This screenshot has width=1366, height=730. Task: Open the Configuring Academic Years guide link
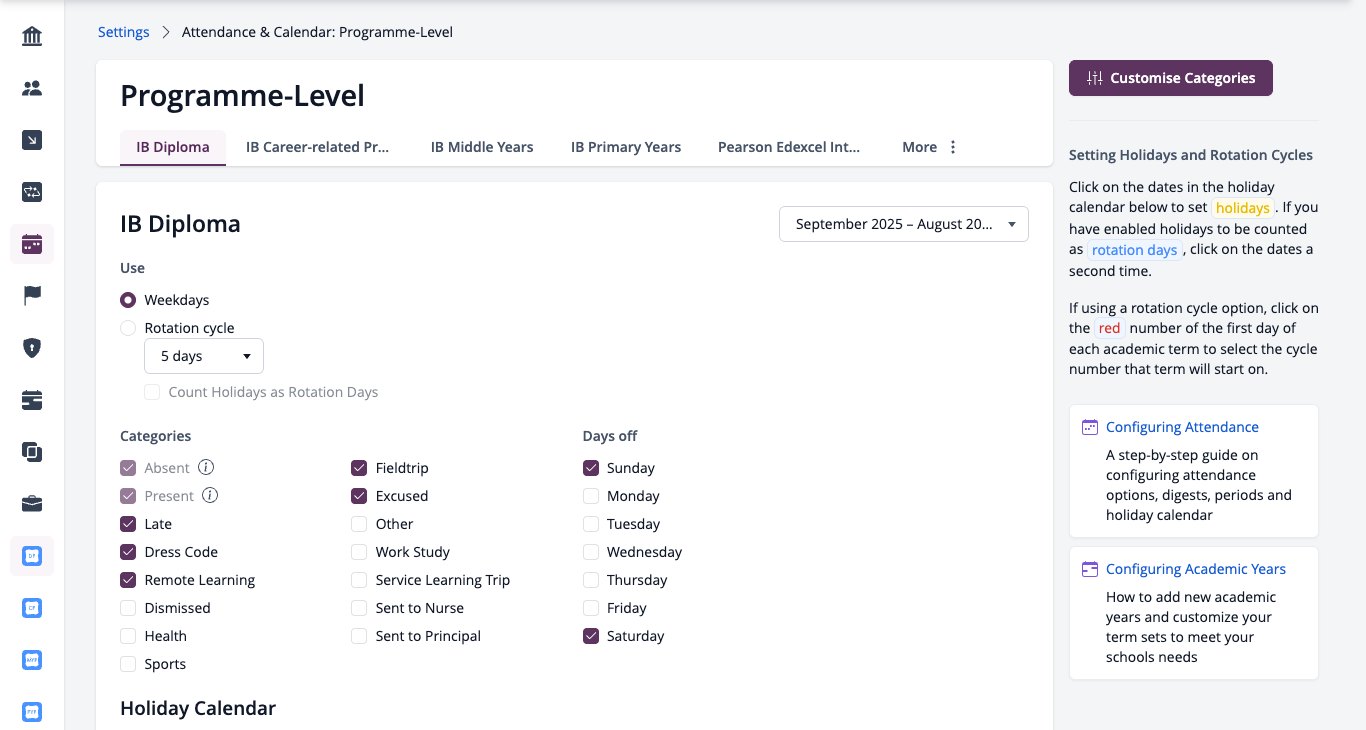(1196, 569)
